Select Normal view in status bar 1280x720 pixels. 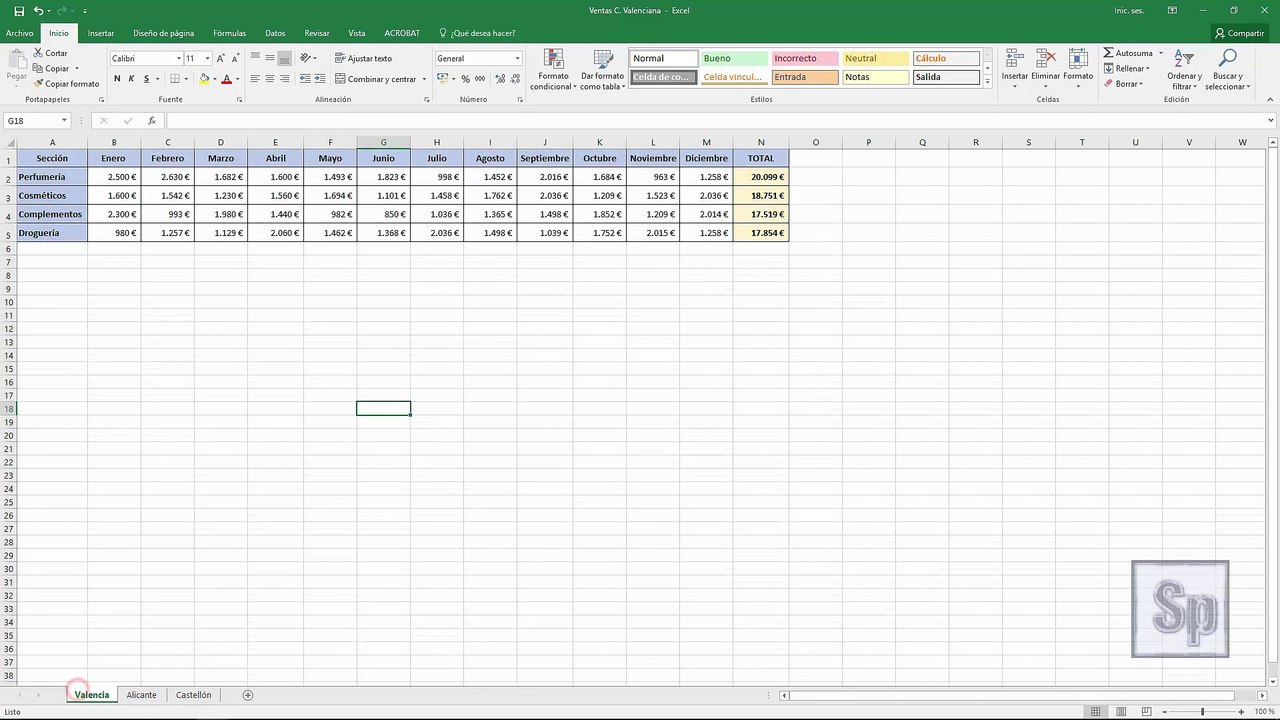[1097, 712]
